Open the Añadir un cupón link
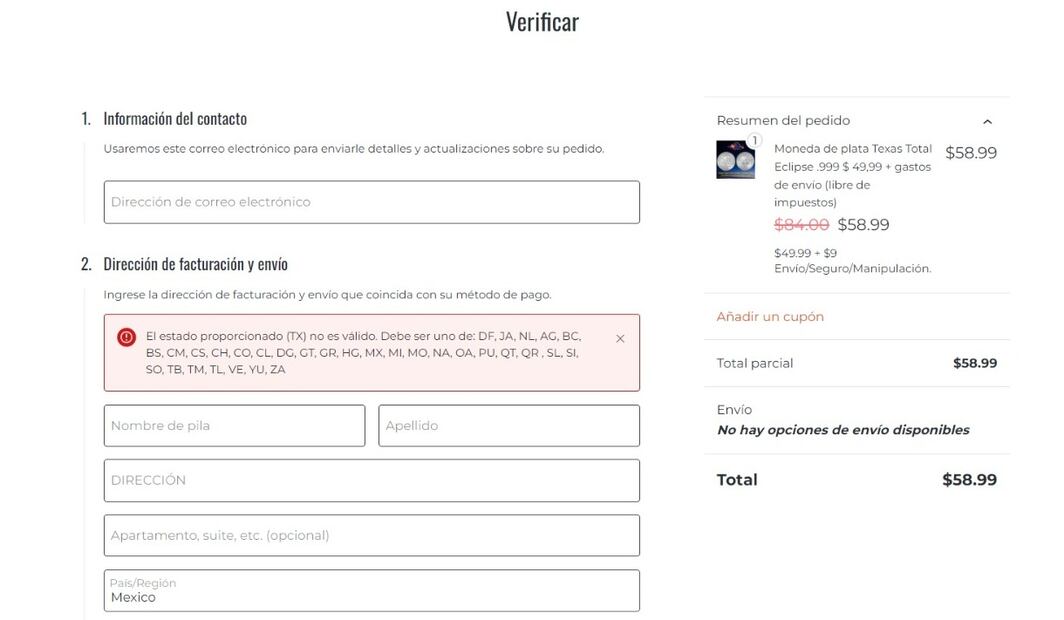Image resolution: width=1064 pixels, height=620 pixels. click(x=770, y=317)
